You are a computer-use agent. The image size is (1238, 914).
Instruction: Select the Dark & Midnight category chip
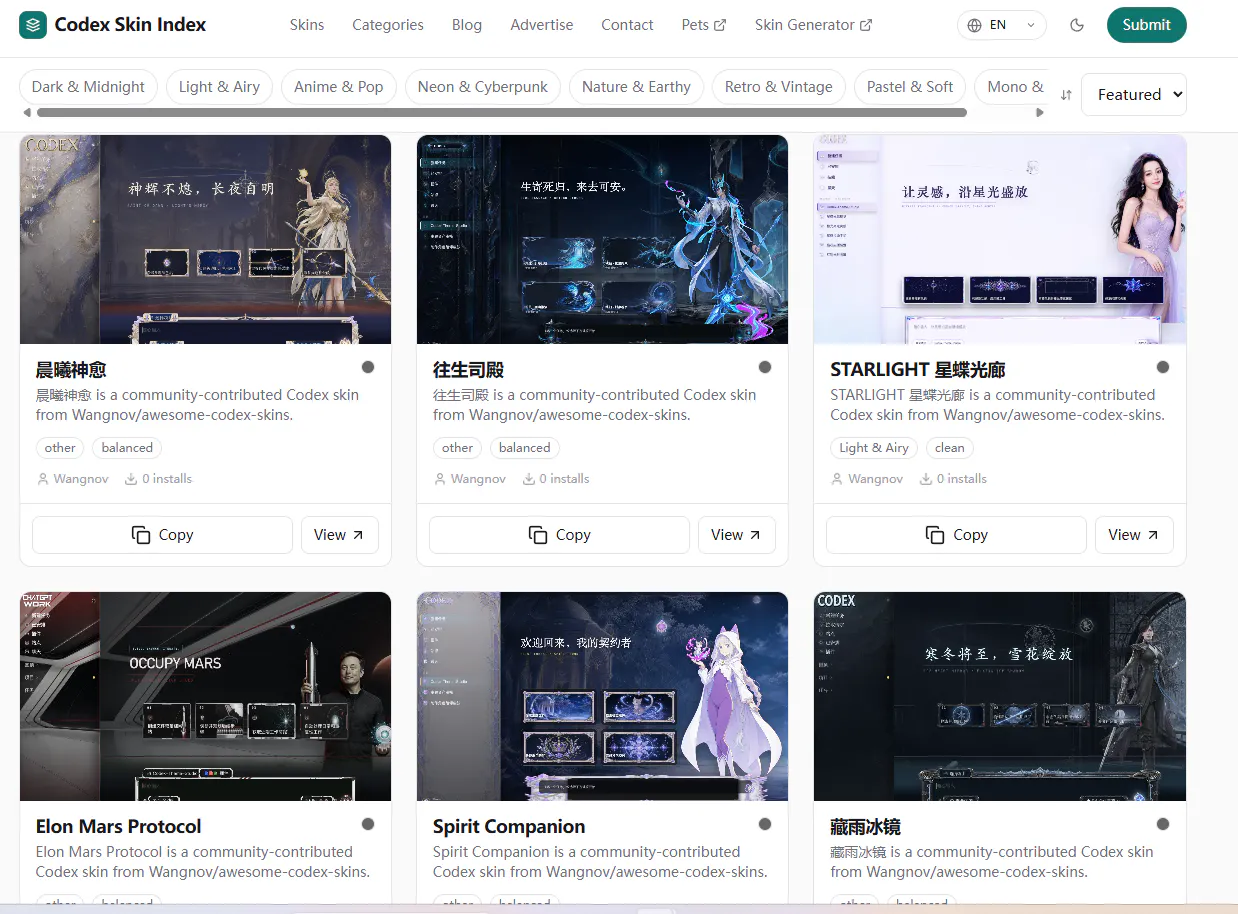click(x=88, y=87)
